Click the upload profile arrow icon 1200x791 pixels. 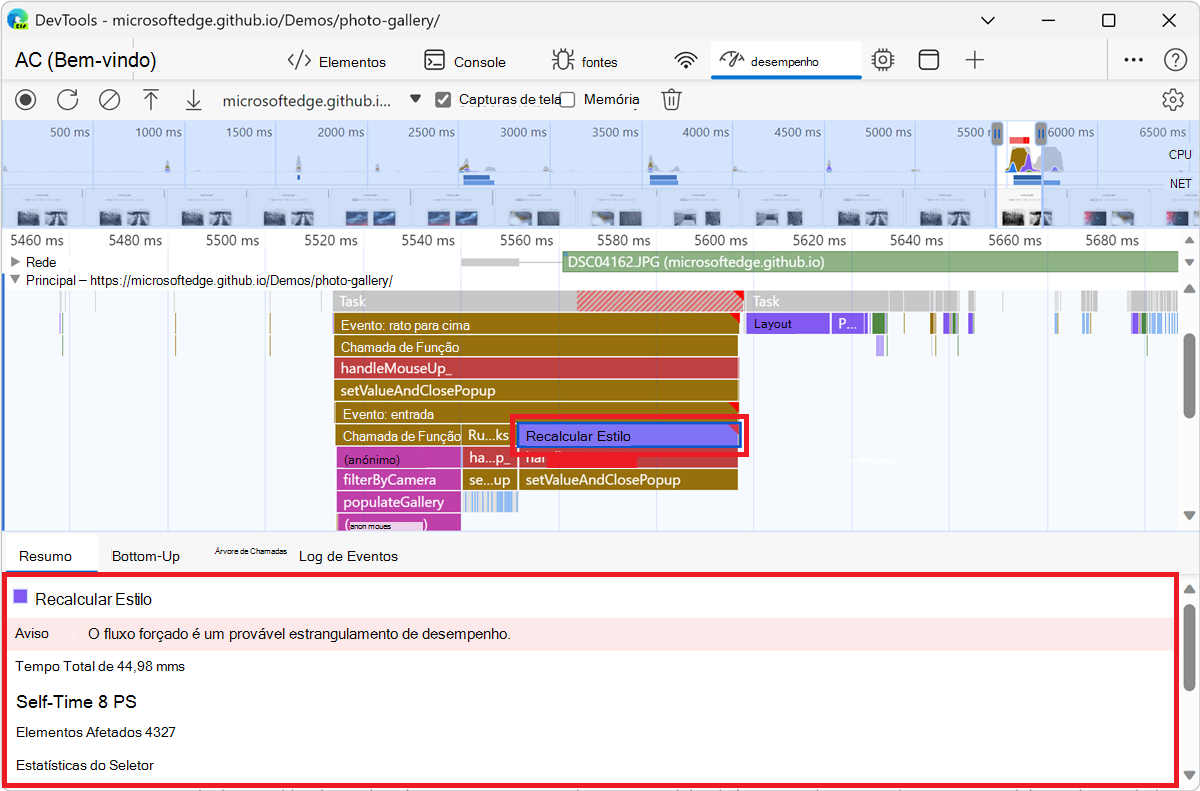(x=151, y=100)
